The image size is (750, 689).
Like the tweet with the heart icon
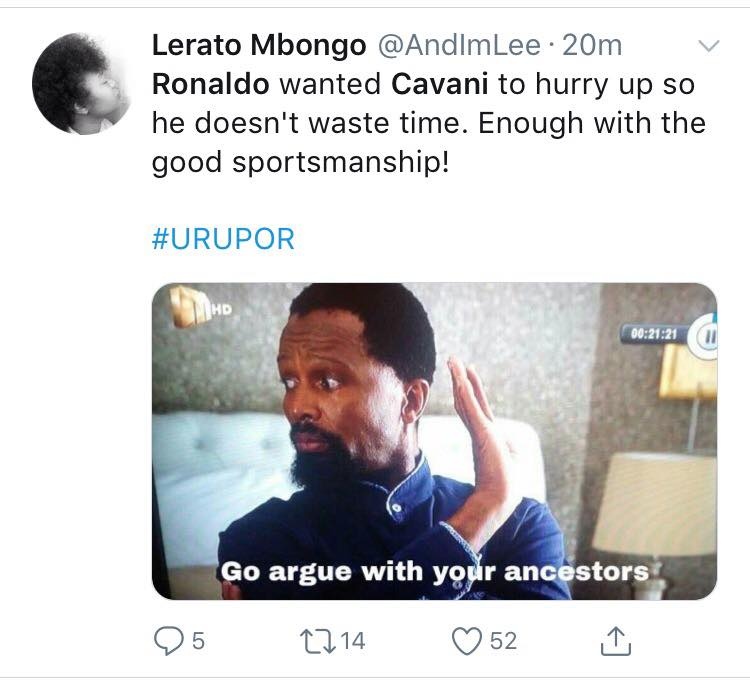tap(467, 640)
